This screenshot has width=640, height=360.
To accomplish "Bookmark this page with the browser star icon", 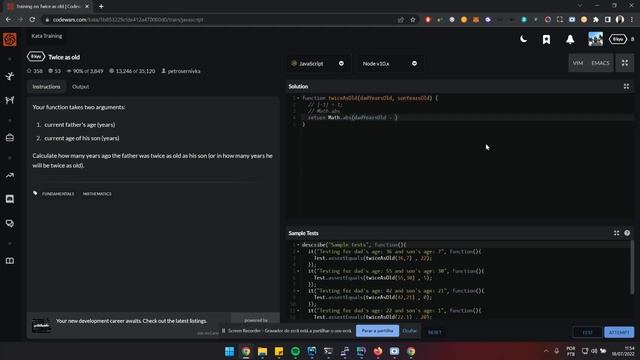I will pyautogui.click(x=413, y=20).
